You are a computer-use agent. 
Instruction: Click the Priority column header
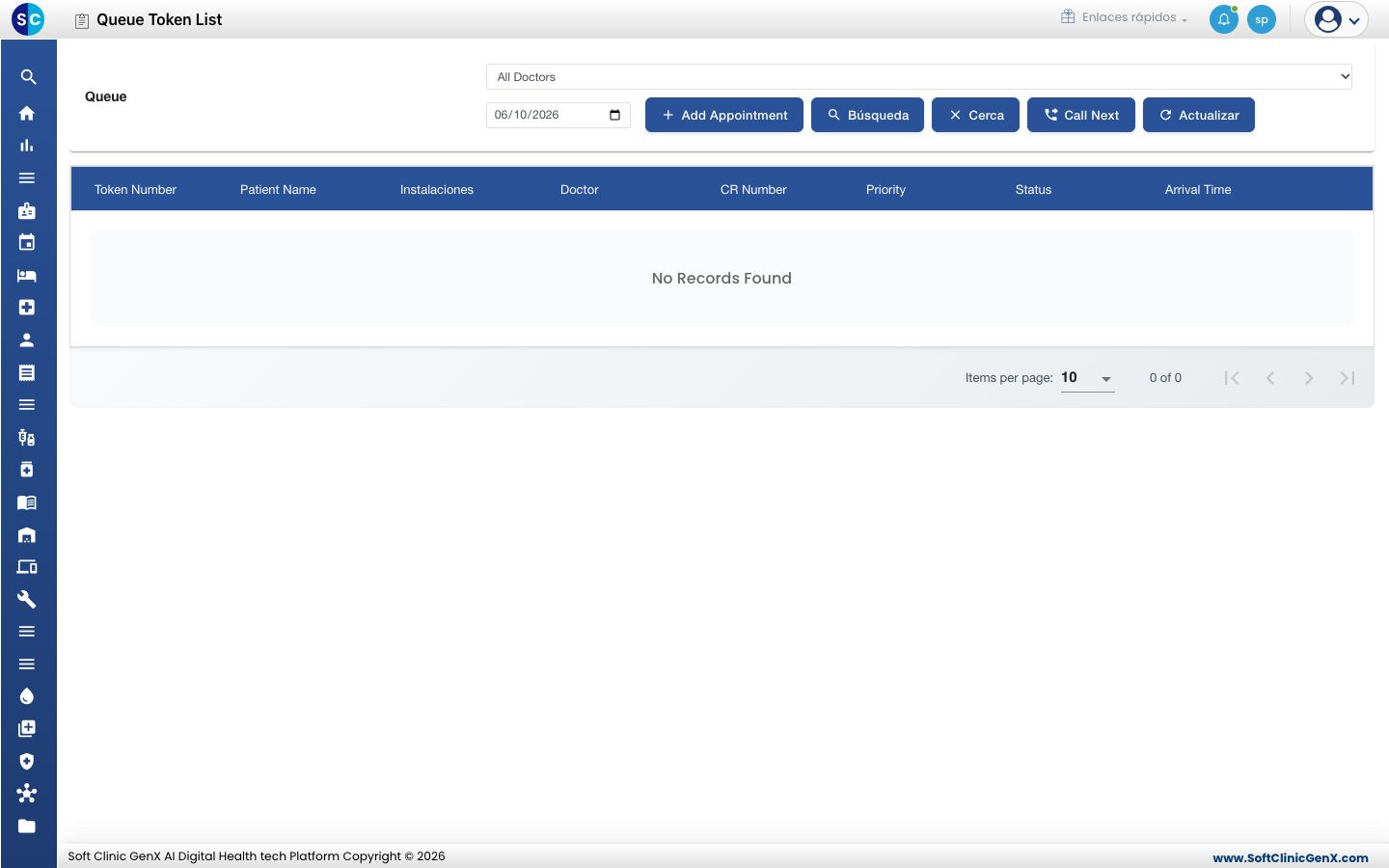(885, 190)
